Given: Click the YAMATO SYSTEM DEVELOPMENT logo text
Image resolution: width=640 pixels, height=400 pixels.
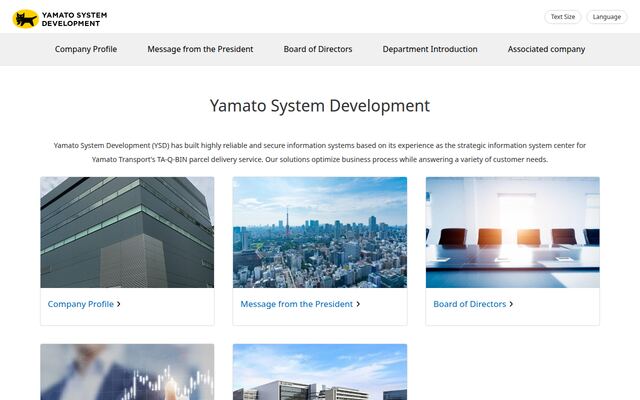Looking at the screenshot, I should pos(74,19).
